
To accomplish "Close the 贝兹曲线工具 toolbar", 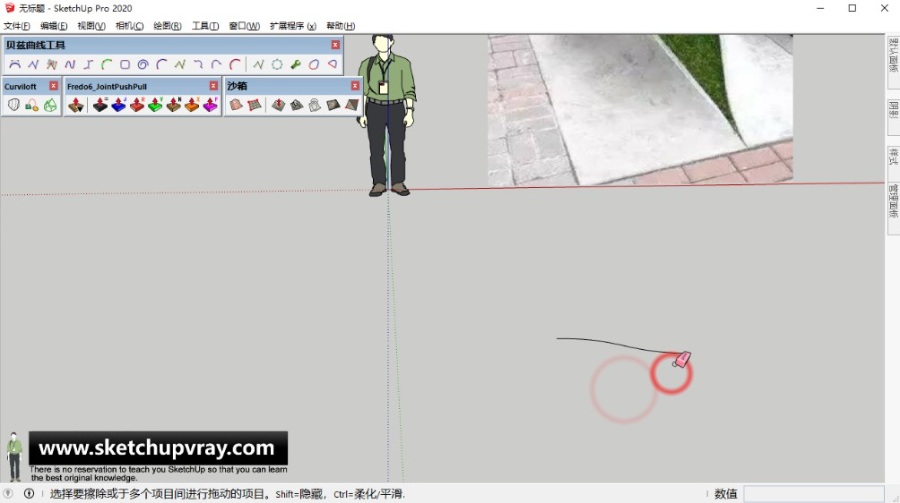I will 335,45.
